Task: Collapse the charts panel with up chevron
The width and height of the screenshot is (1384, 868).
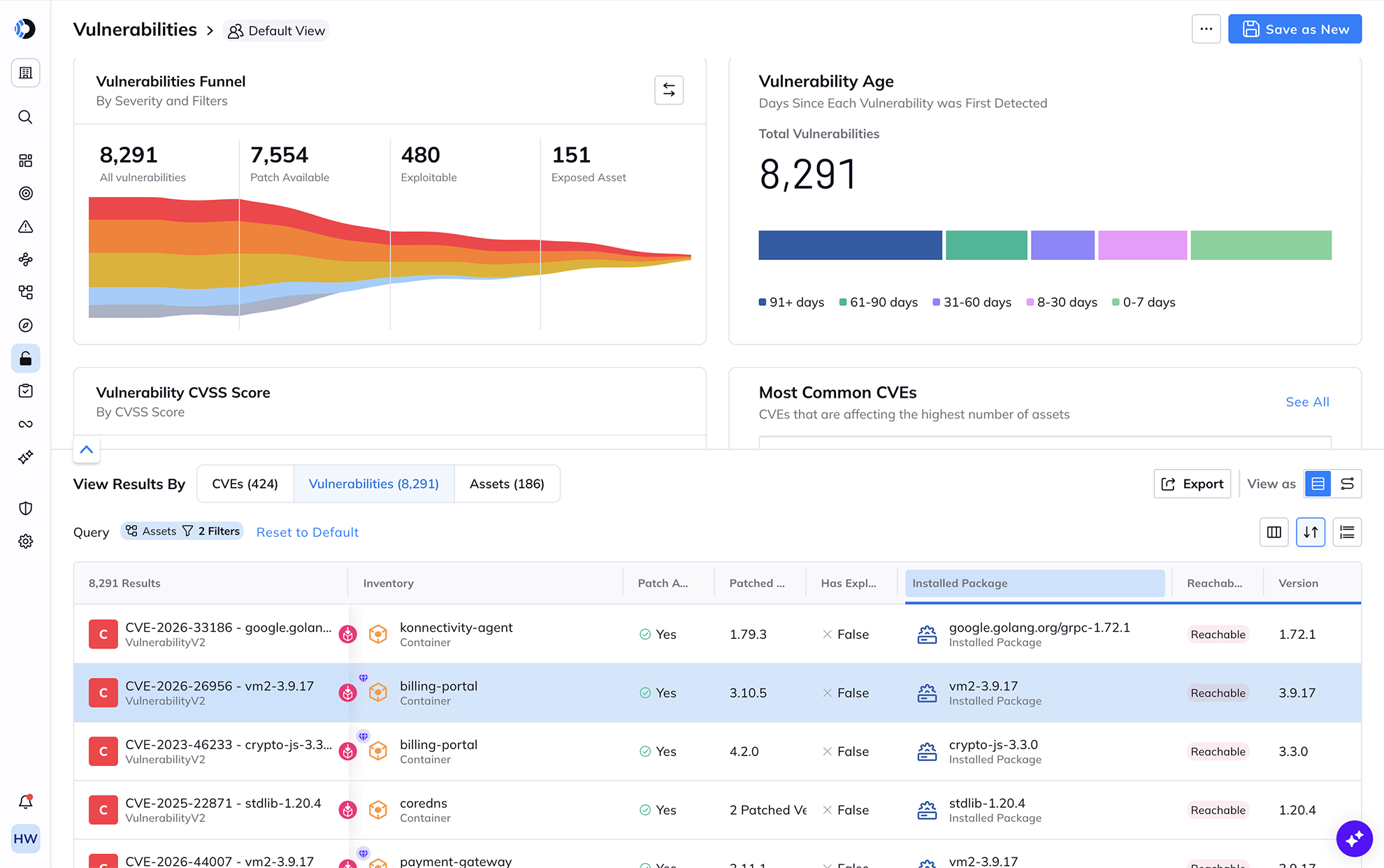Action: (x=87, y=449)
